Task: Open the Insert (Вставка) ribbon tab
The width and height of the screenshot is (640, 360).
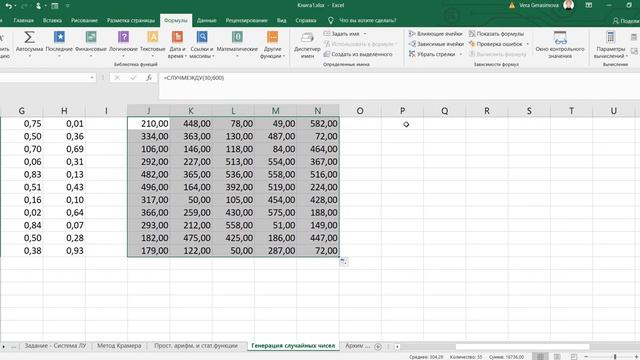Action: (52, 20)
